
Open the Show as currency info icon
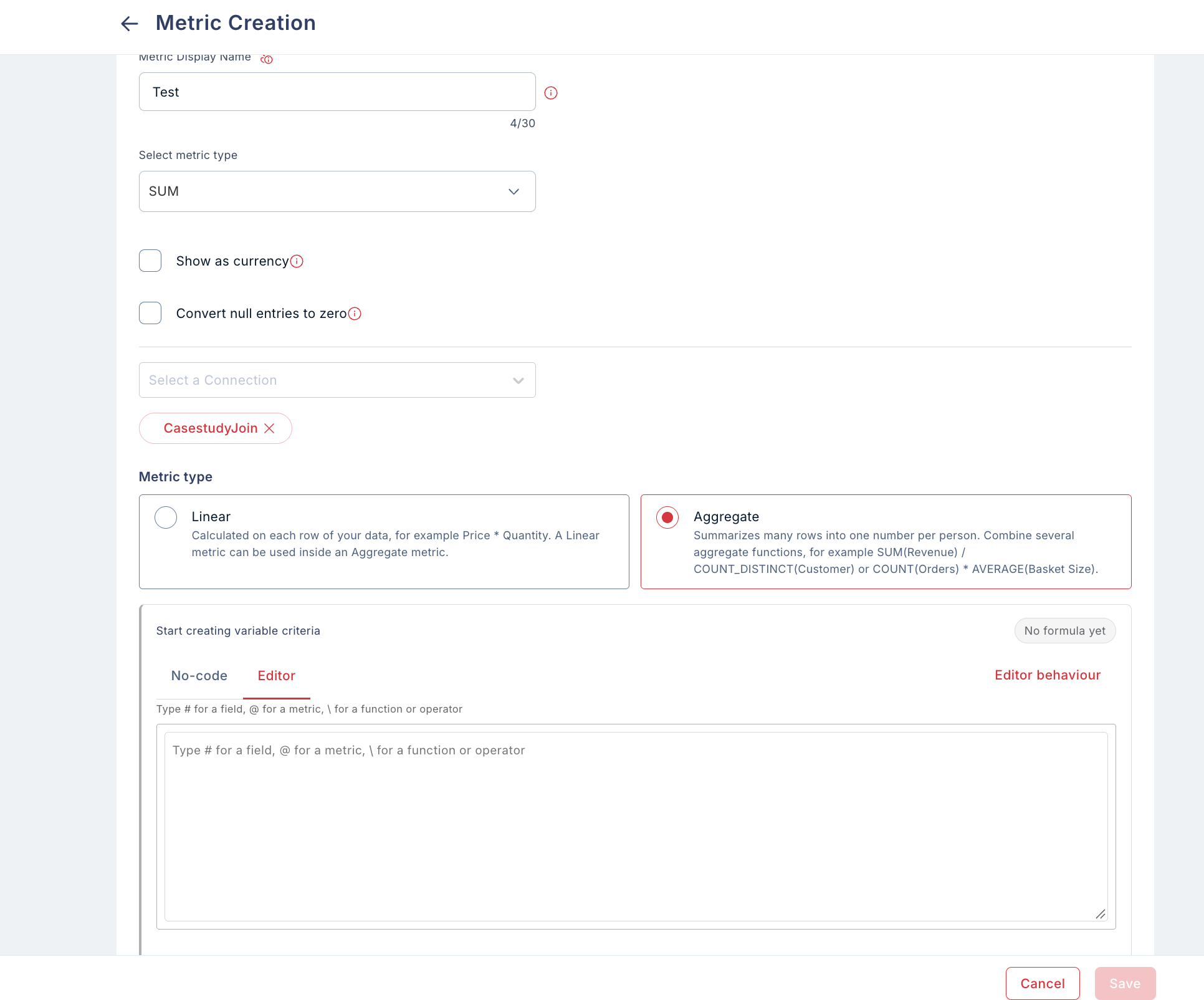pyautogui.click(x=297, y=261)
